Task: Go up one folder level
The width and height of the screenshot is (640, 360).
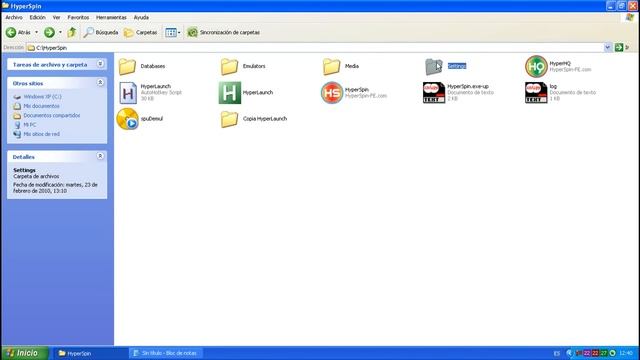Action: [x=72, y=32]
